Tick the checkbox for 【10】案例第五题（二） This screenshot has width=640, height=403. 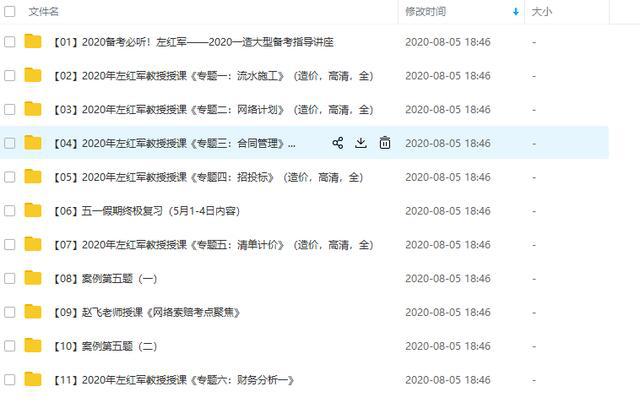(10, 346)
